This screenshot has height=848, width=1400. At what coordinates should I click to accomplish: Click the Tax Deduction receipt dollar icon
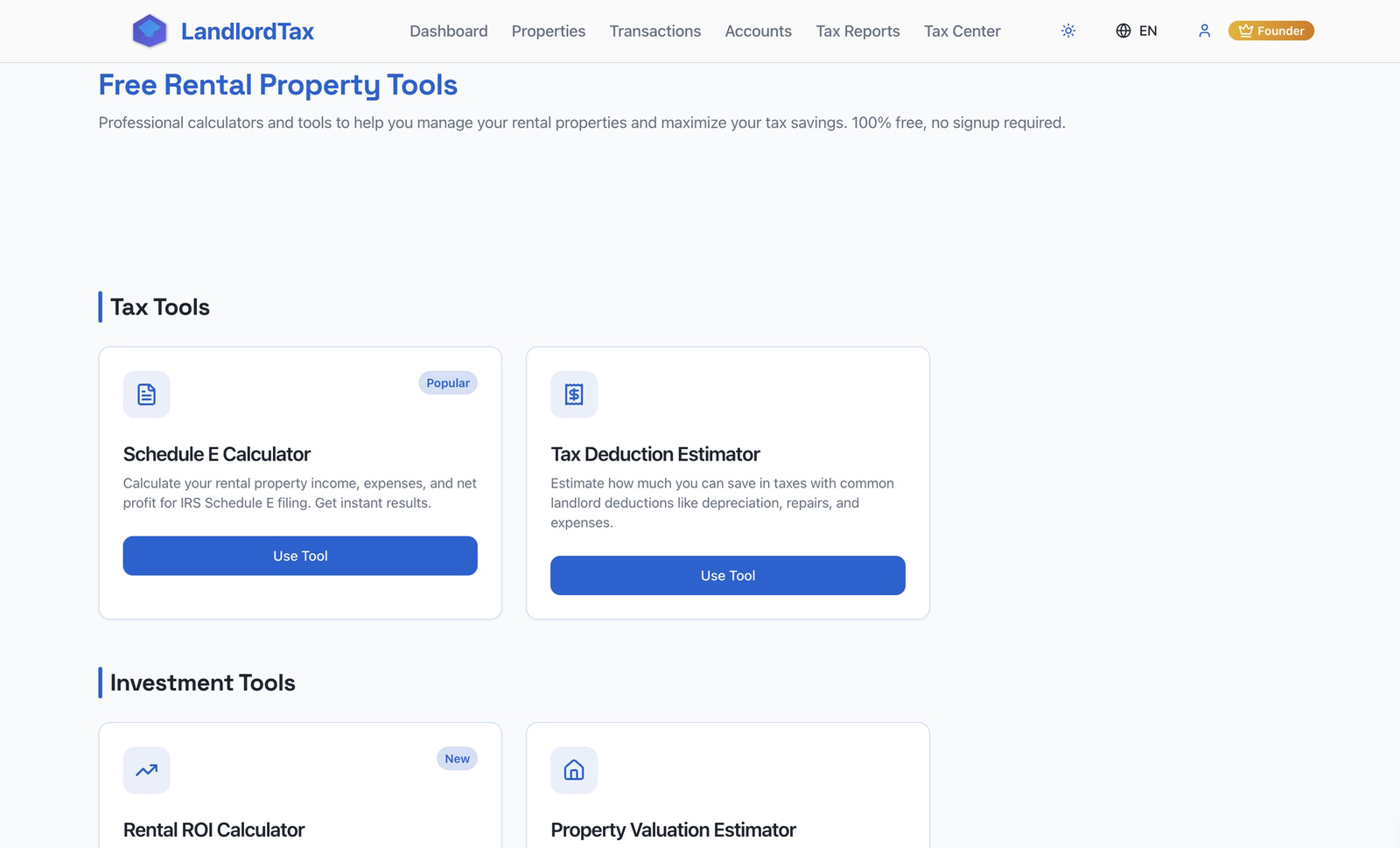[574, 395]
